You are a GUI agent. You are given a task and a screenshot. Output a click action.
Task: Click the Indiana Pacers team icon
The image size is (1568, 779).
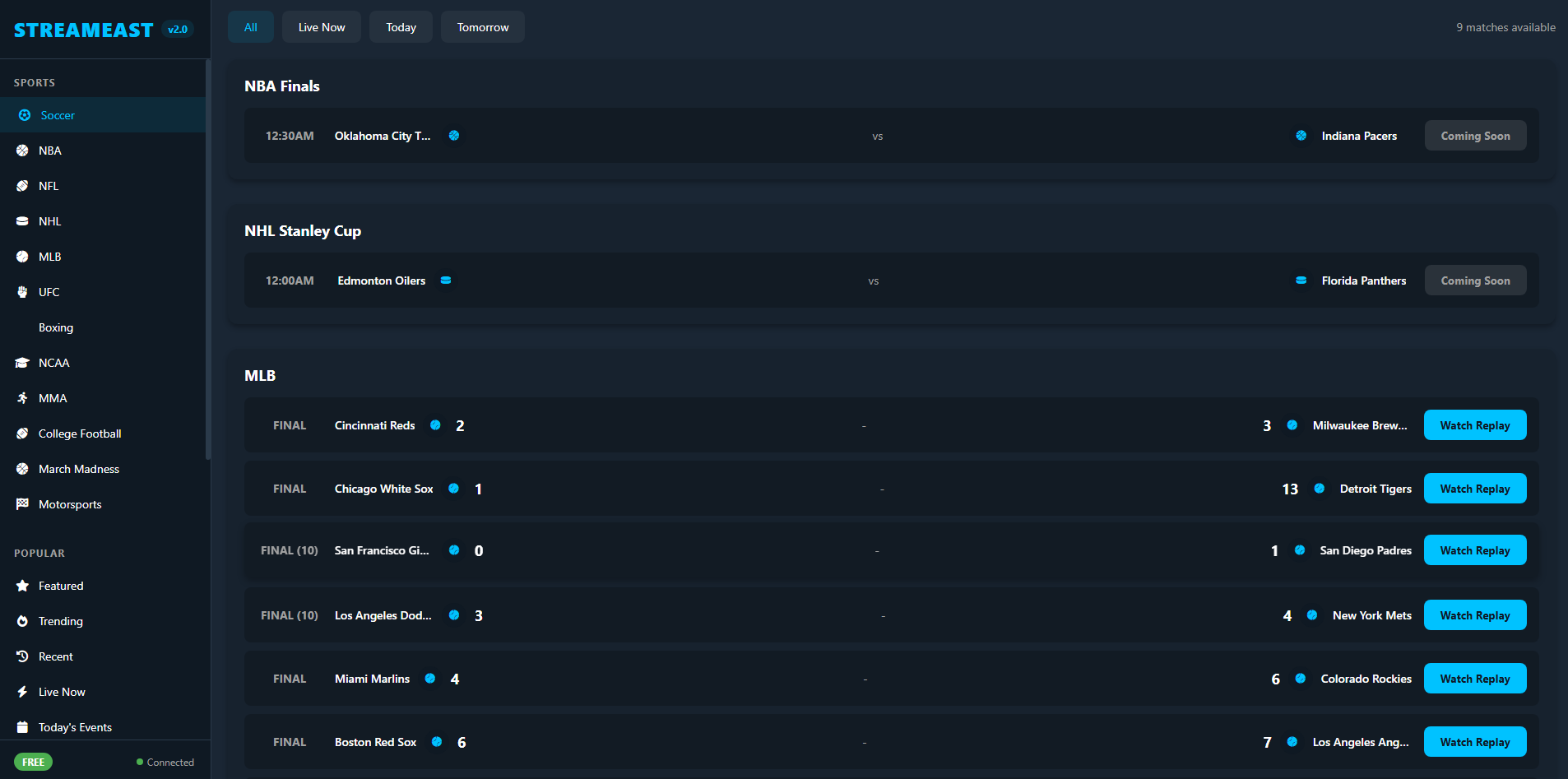pos(1301,136)
